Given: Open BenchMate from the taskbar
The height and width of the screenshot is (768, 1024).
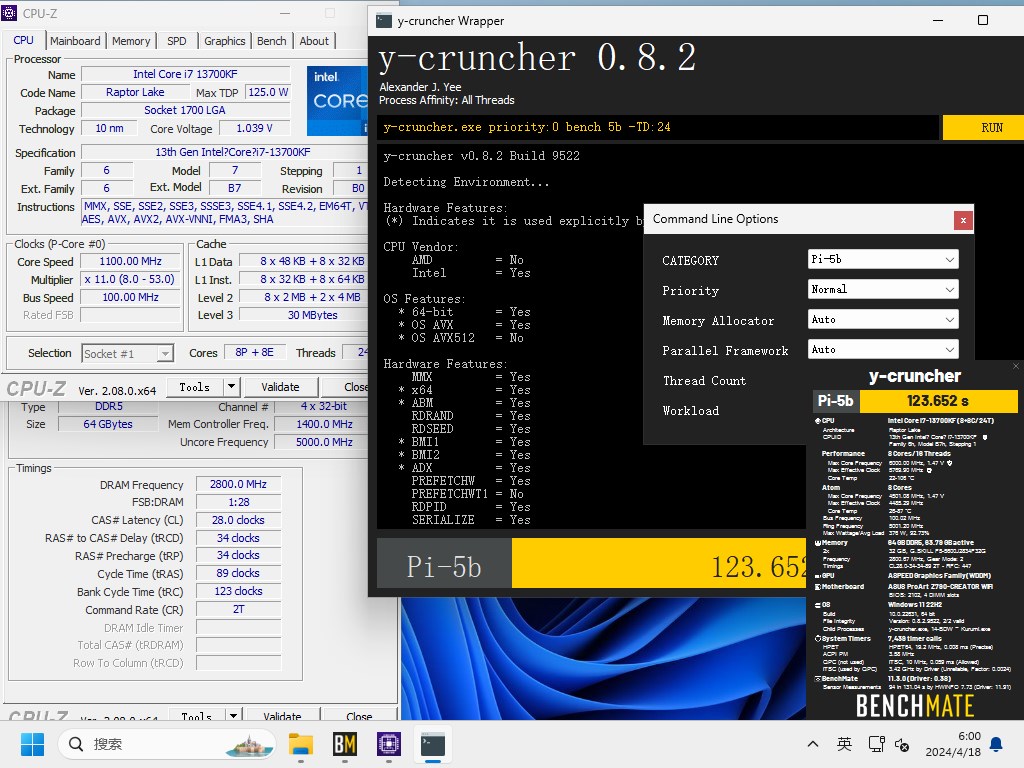Looking at the screenshot, I should (345, 744).
